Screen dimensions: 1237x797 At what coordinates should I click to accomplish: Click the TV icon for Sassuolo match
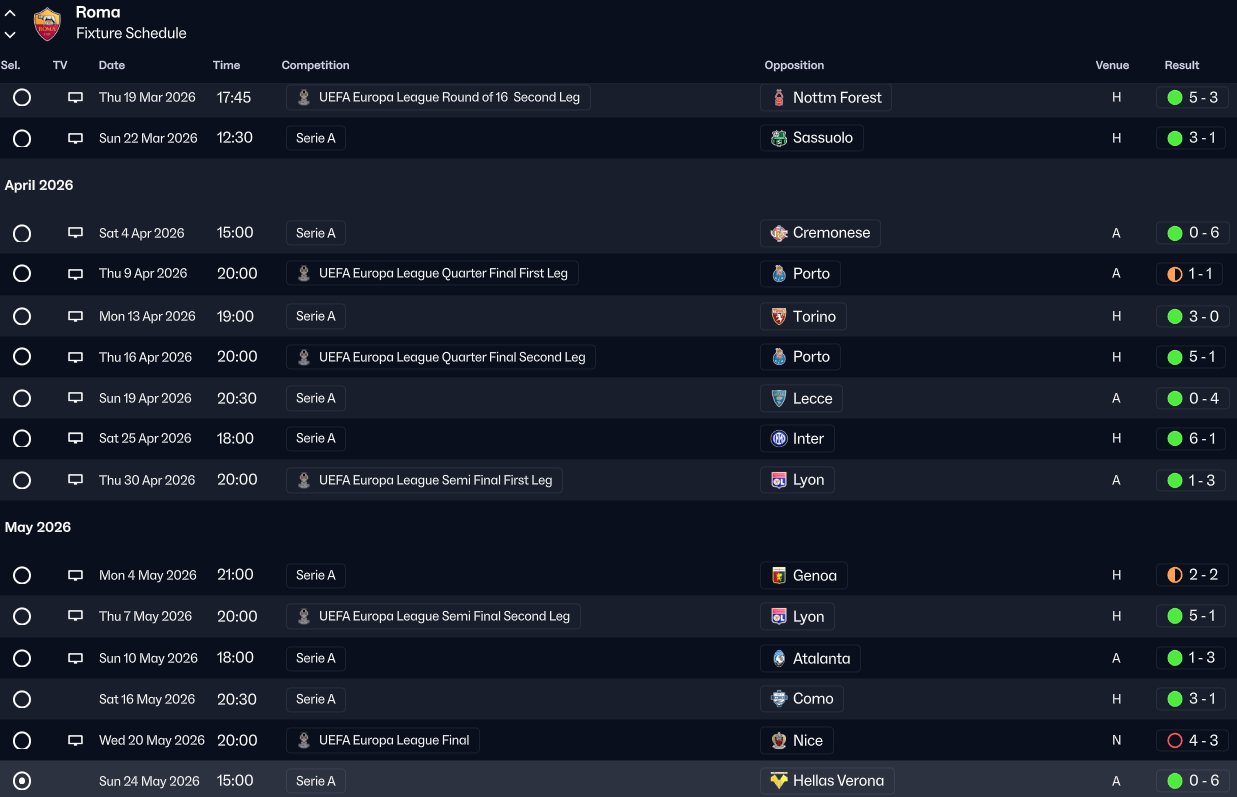coord(75,139)
